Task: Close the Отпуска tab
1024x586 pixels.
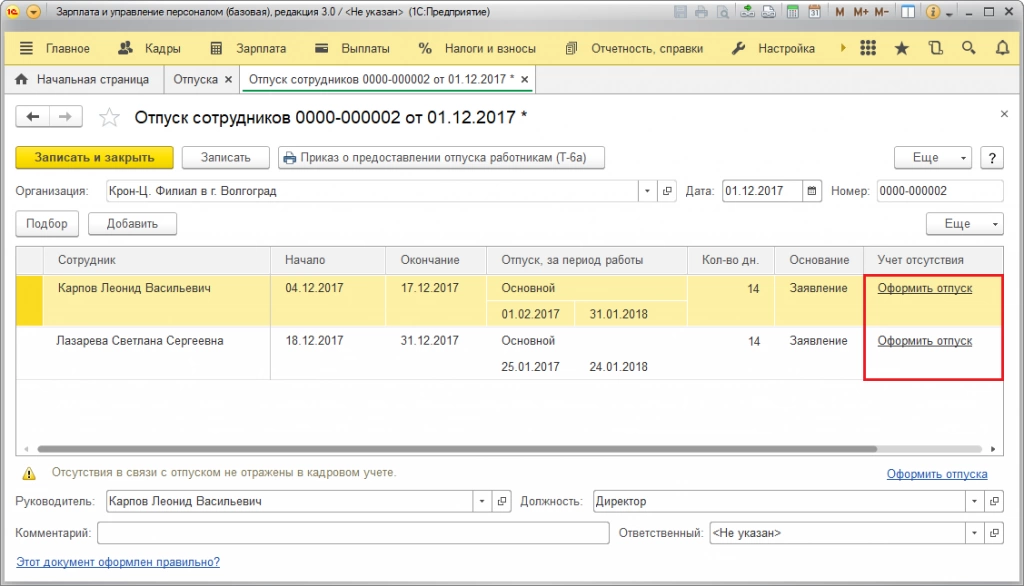Action: [x=229, y=79]
